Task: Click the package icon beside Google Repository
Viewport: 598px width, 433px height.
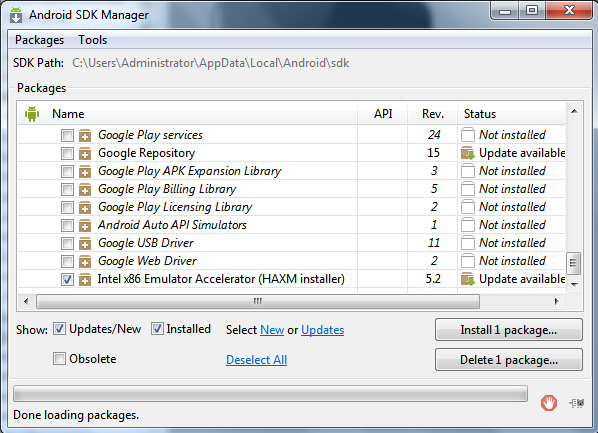Action: click(85, 153)
